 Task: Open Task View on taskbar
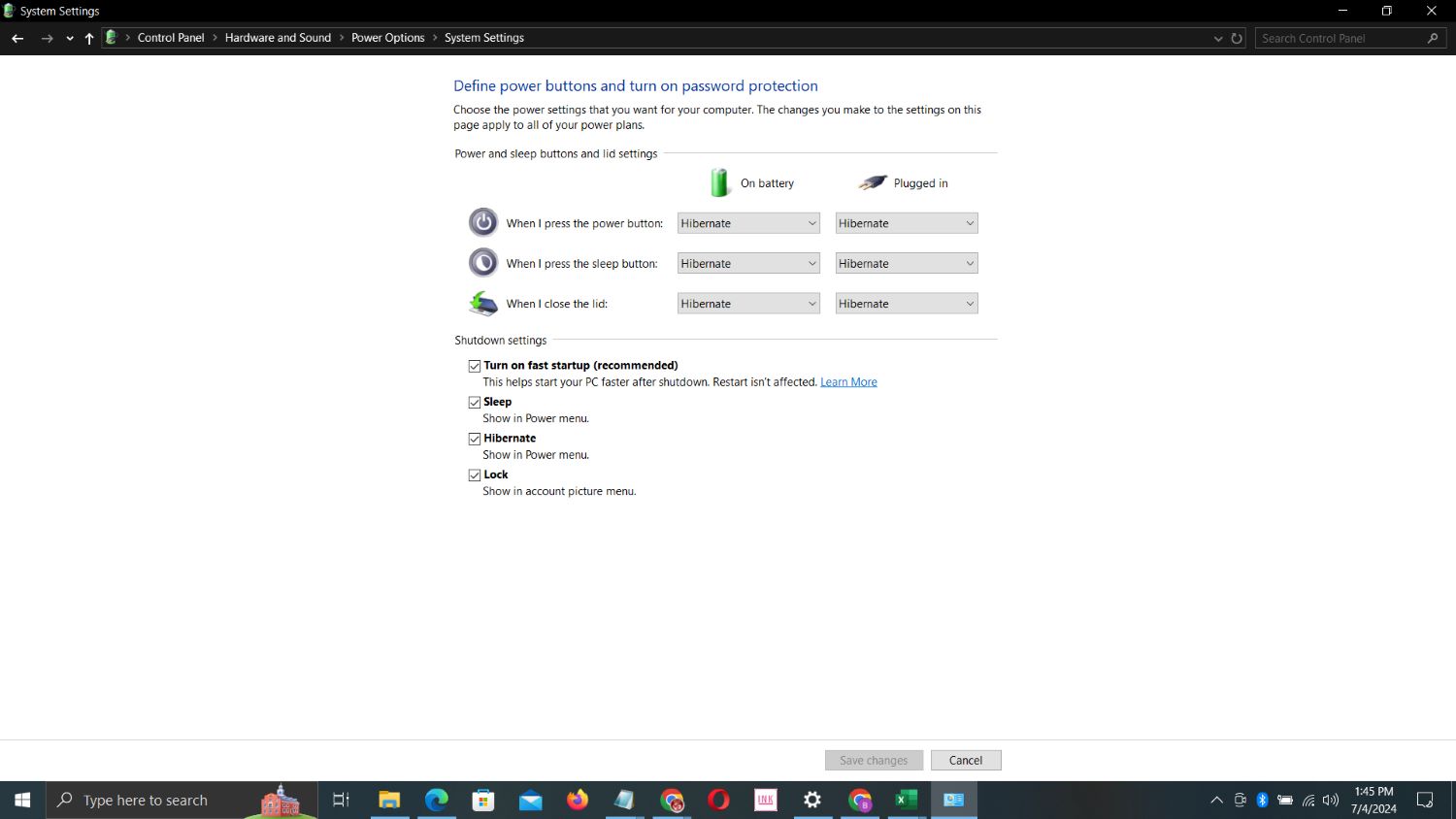(x=341, y=800)
